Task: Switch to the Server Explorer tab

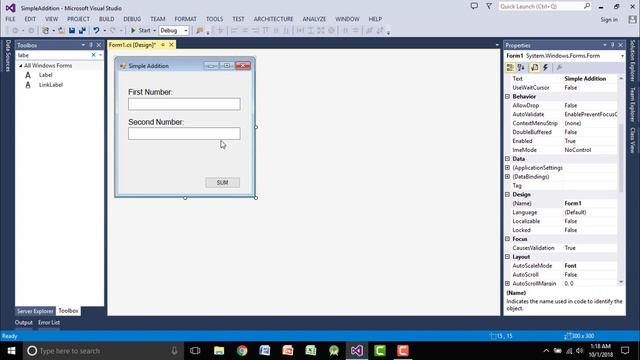Action: pos(35,311)
